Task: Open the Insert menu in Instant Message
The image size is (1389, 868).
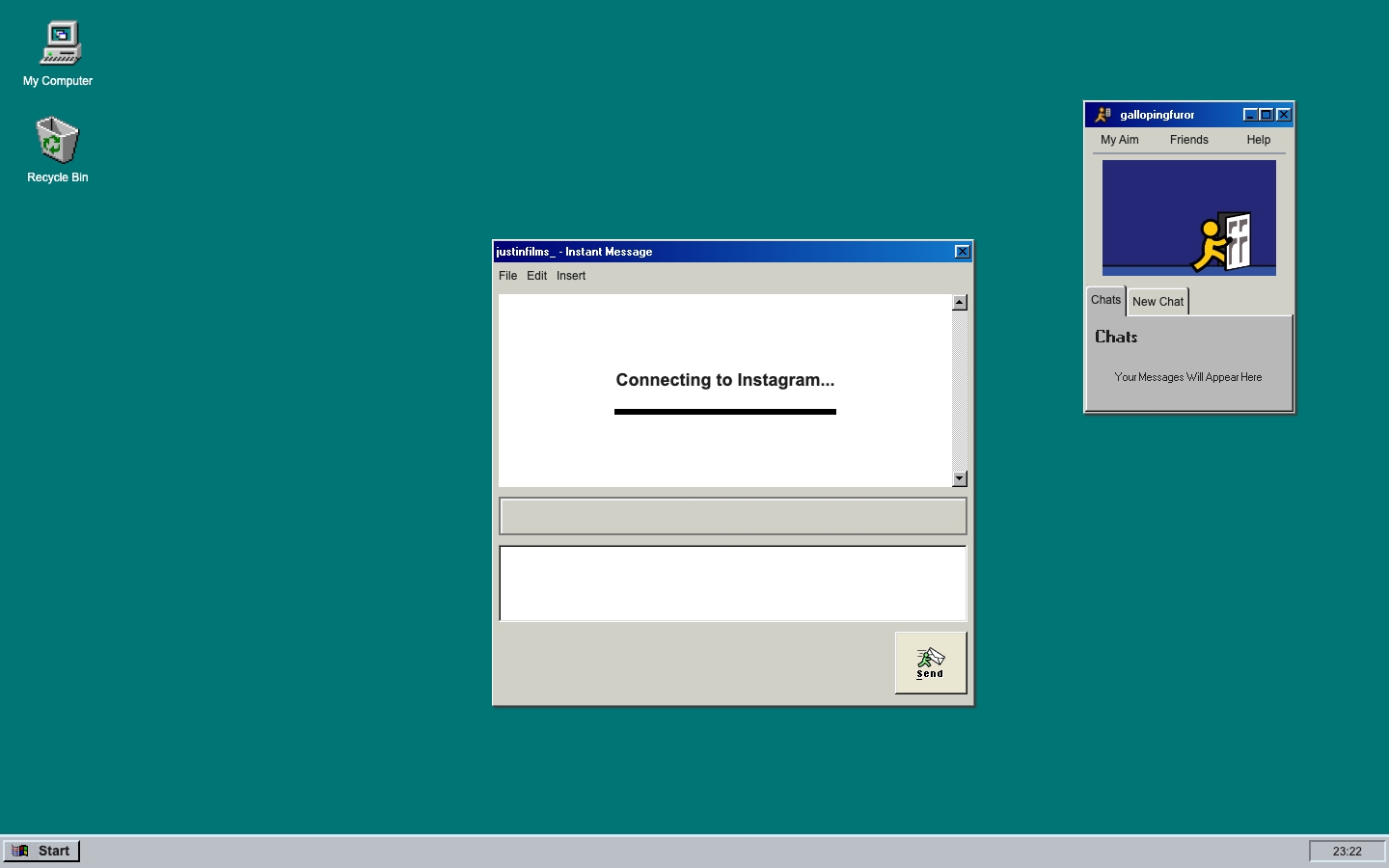Action: tap(571, 276)
